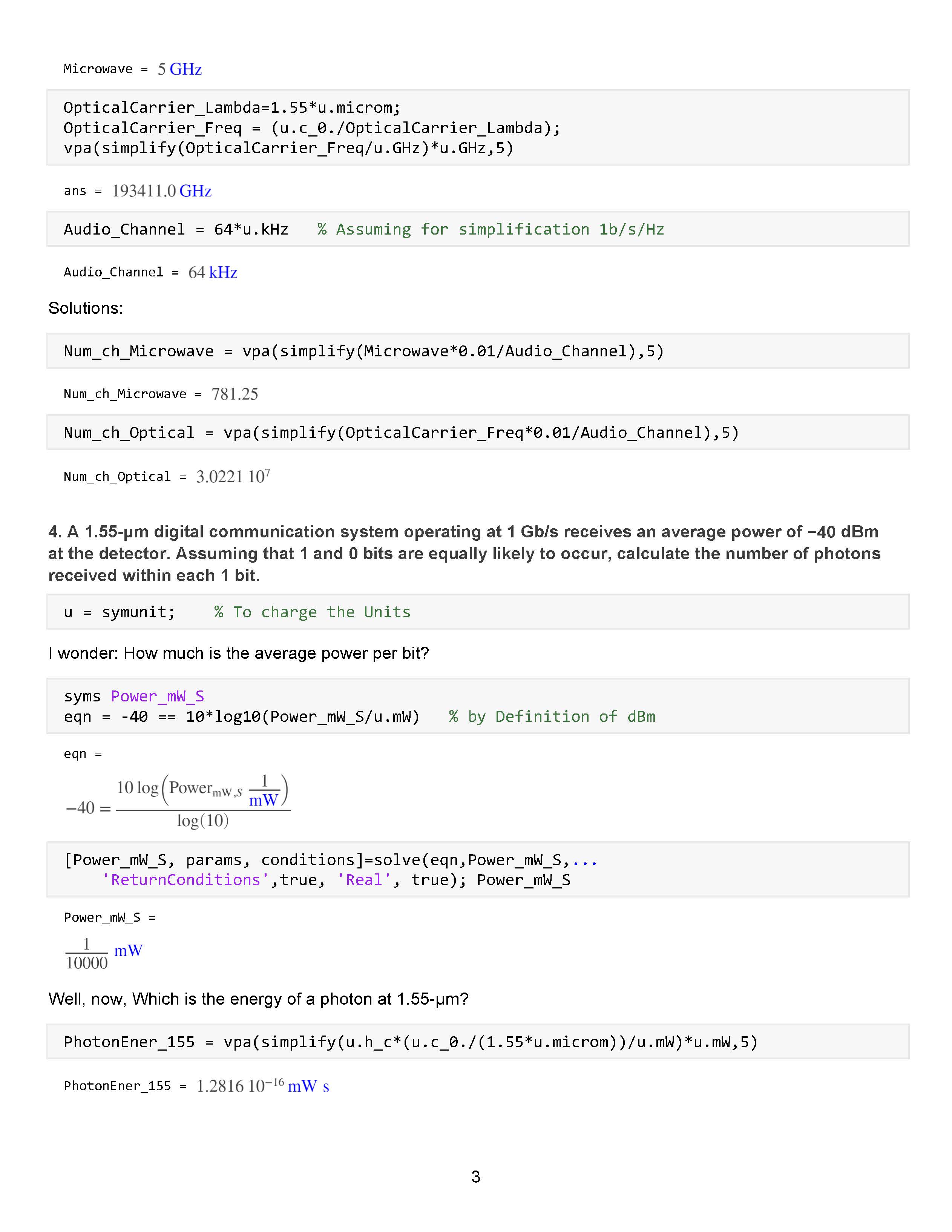Screen dimensions: 952x1232
Task: Click the 1/10000 mW fraction output
Action: 104,953
